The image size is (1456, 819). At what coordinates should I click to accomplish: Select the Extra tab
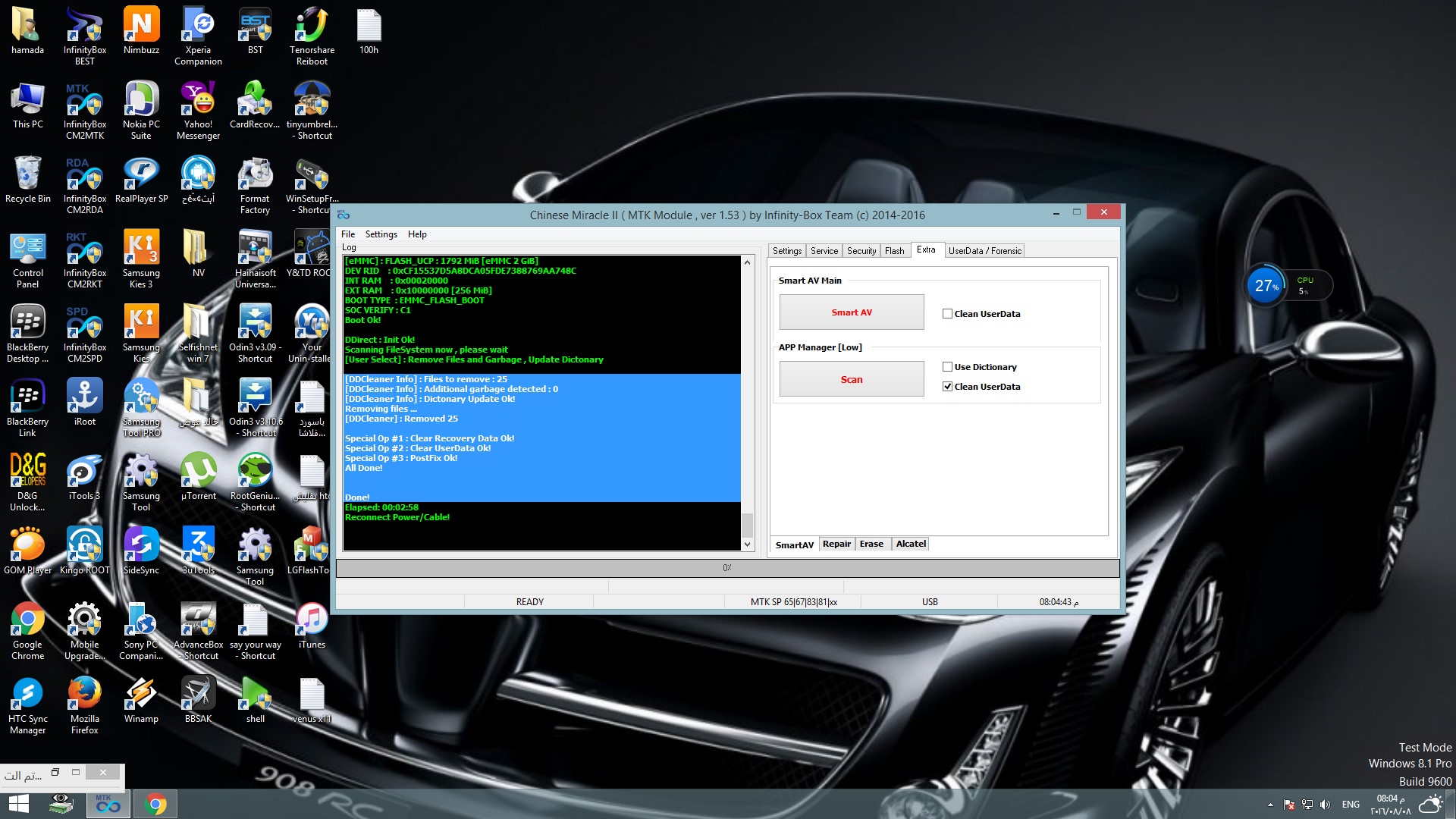[x=926, y=249]
